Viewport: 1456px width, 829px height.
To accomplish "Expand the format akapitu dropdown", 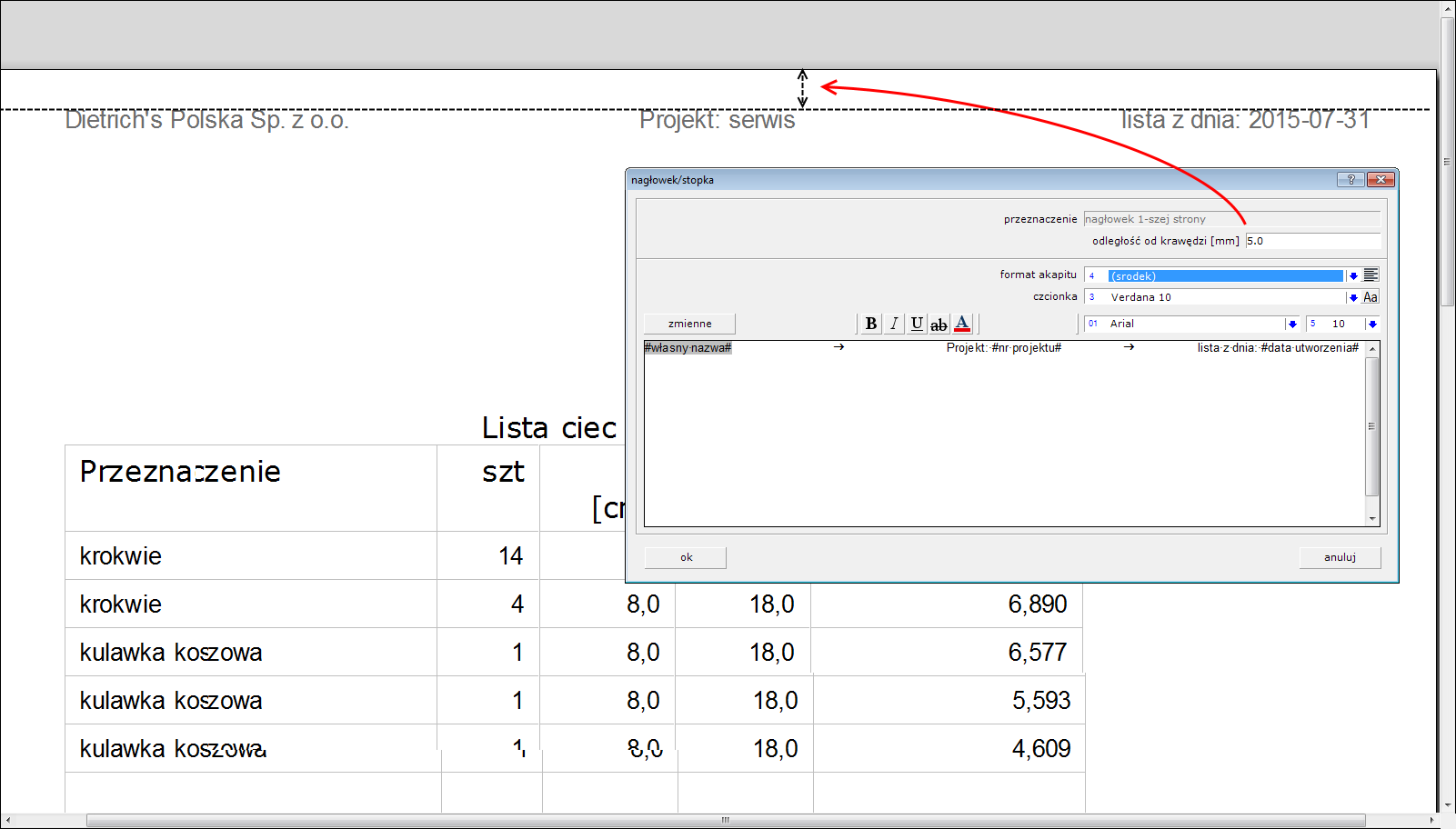I will click(x=1353, y=275).
